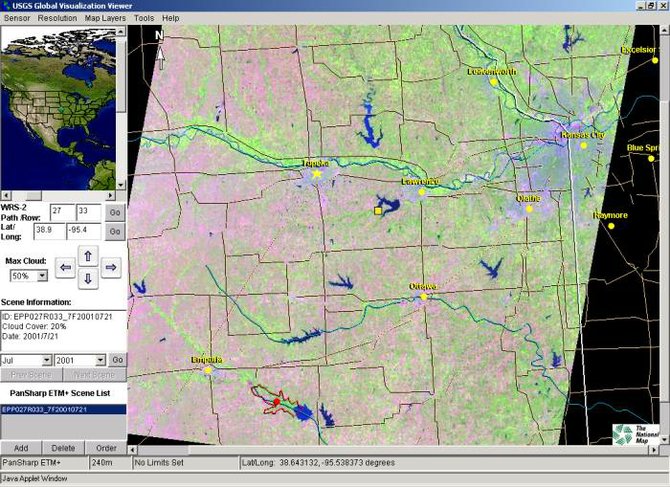This screenshot has height=487, width=670.
Task: Click the right arrow navigation button
Action: coord(111,267)
